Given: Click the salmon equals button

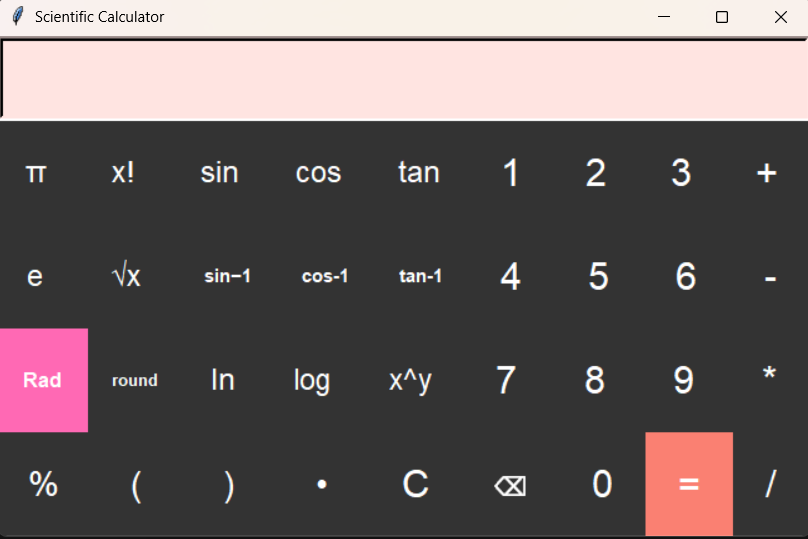Looking at the screenshot, I should pos(689,484).
